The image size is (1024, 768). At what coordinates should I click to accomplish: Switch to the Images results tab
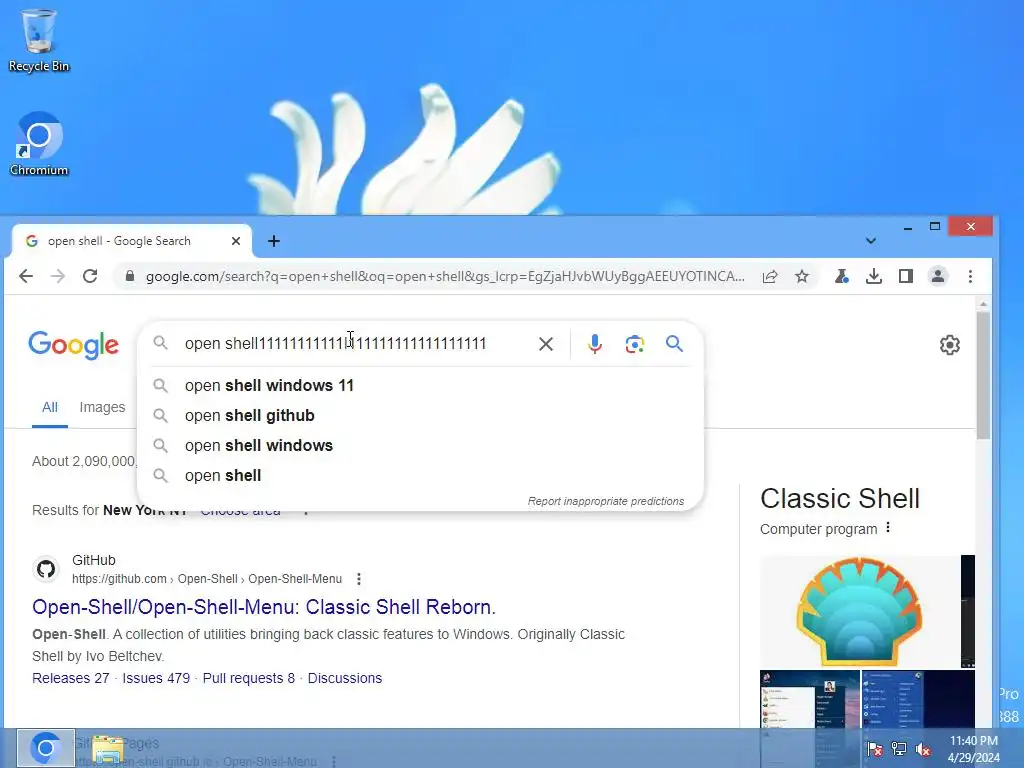coord(102,408)
